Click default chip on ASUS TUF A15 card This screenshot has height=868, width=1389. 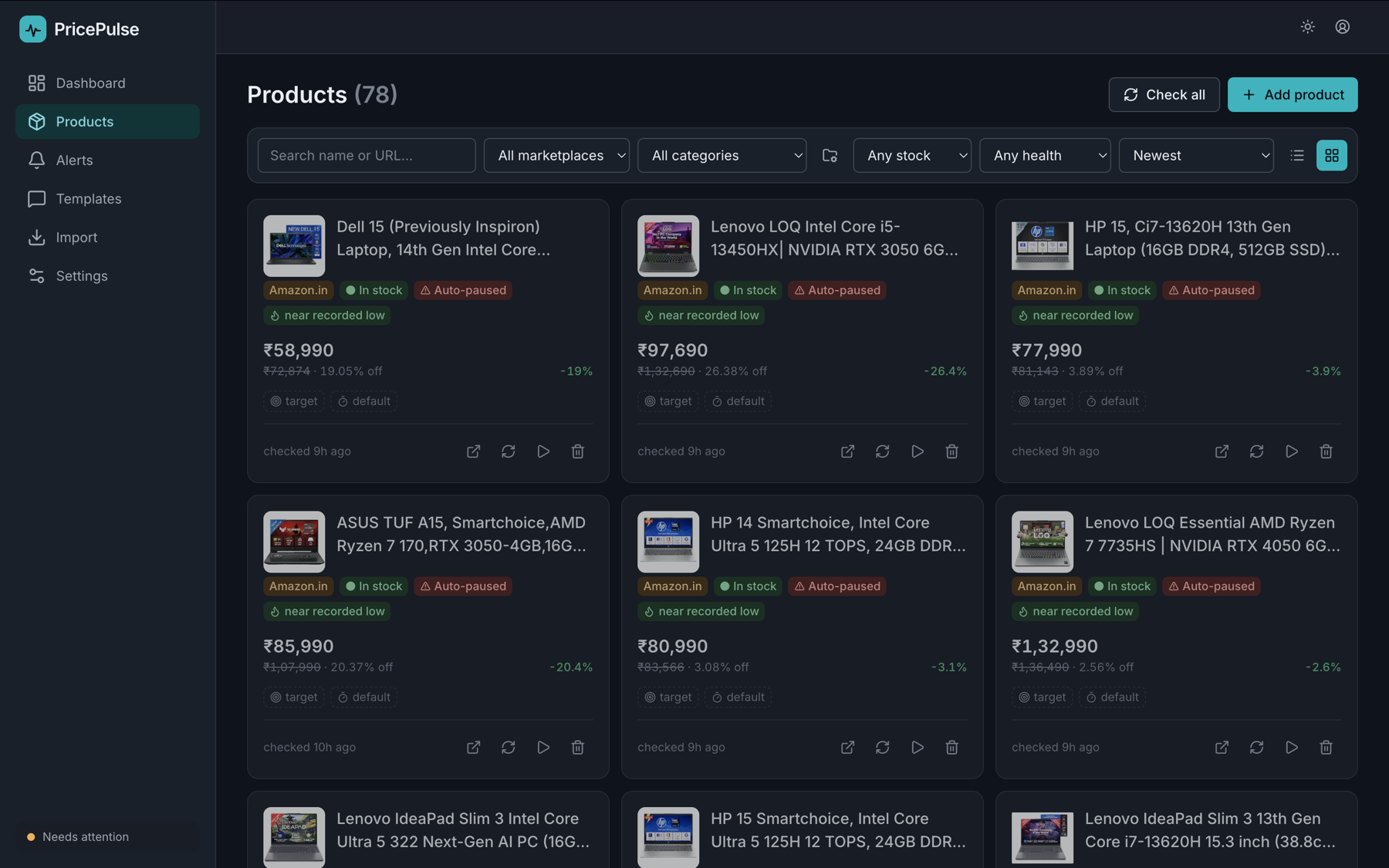pyautogui.click(x=364, y=697)
